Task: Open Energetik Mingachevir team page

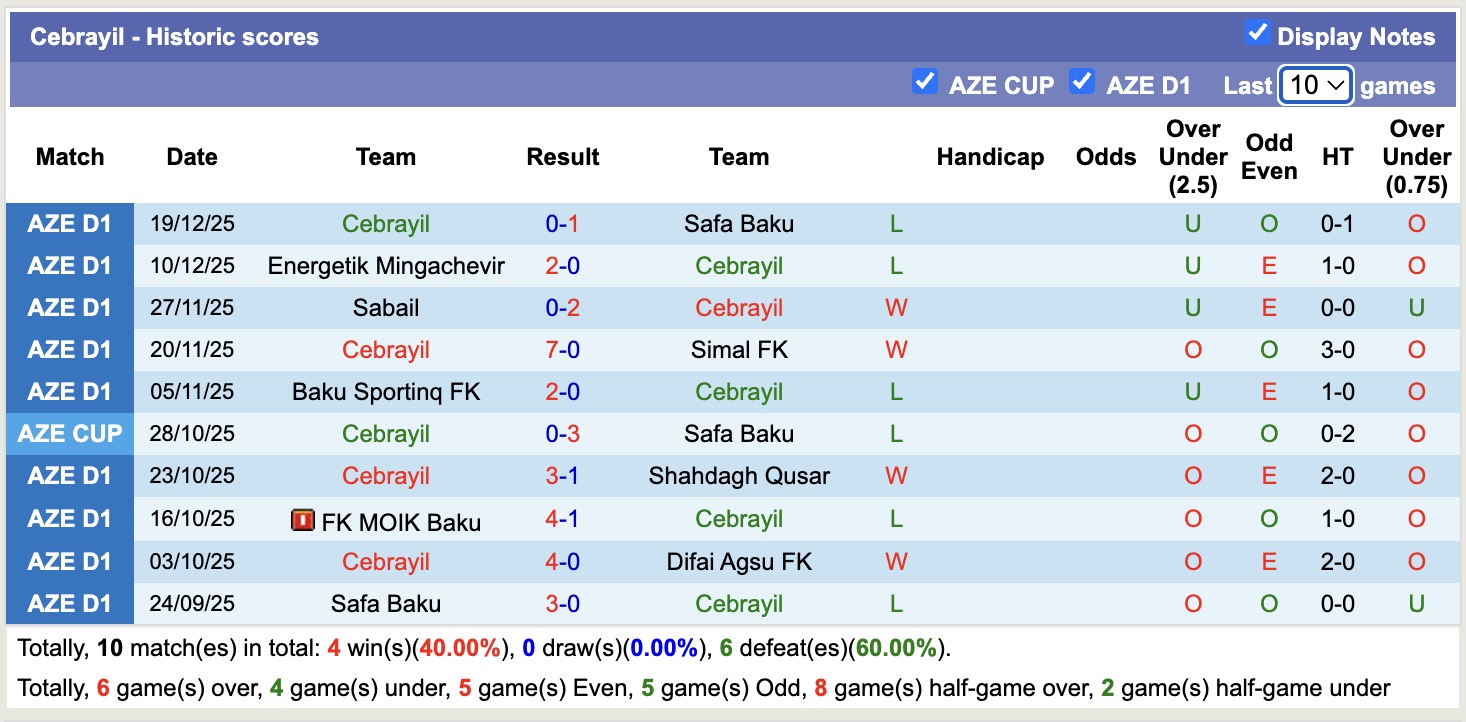Action: pyautogui.click(x=386, y=265)
